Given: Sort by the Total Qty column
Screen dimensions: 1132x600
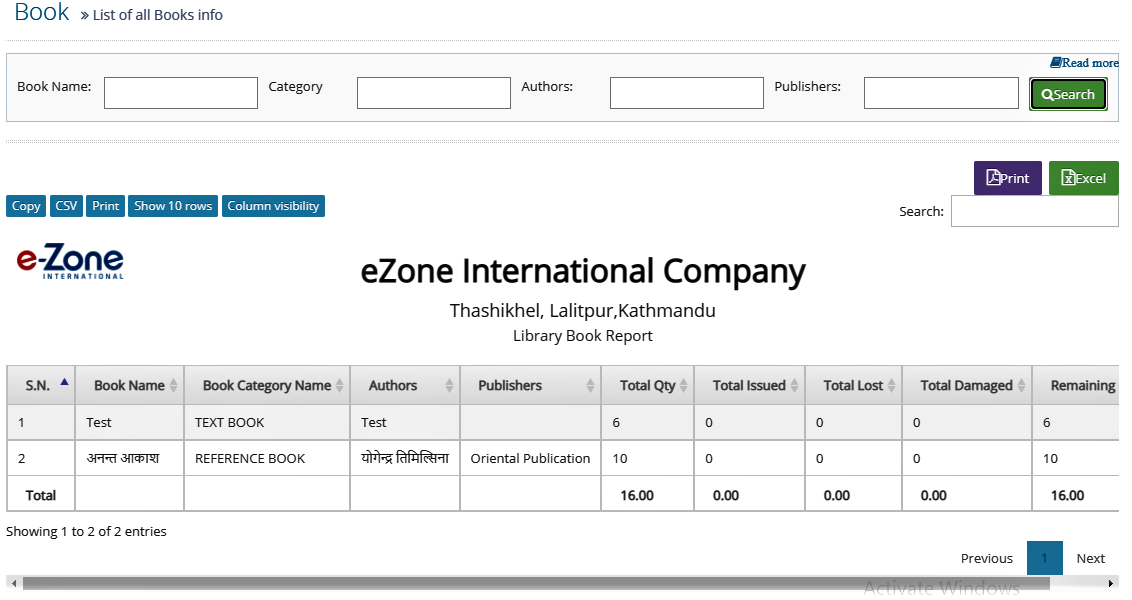Looking at the screenshot, I should (x=648, y=386).
